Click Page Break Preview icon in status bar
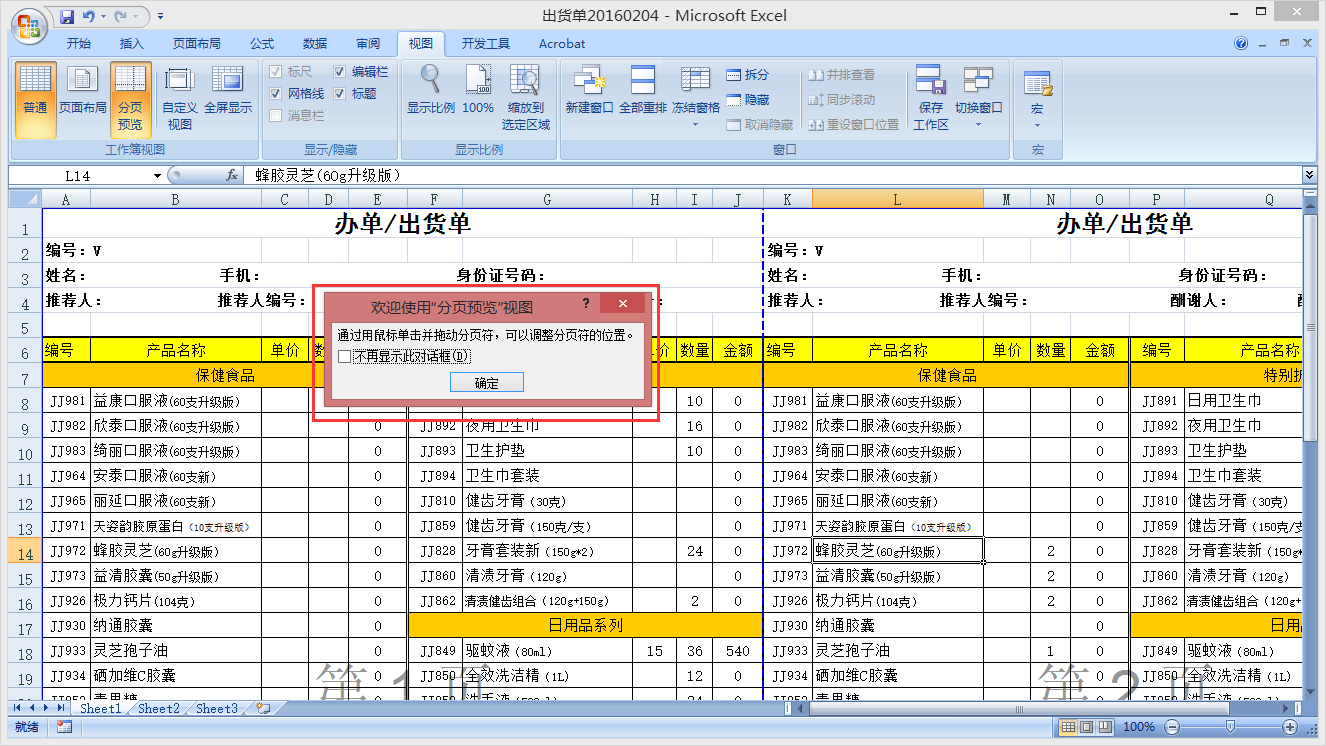1326x746 pixels. [x=1106, y=727]
